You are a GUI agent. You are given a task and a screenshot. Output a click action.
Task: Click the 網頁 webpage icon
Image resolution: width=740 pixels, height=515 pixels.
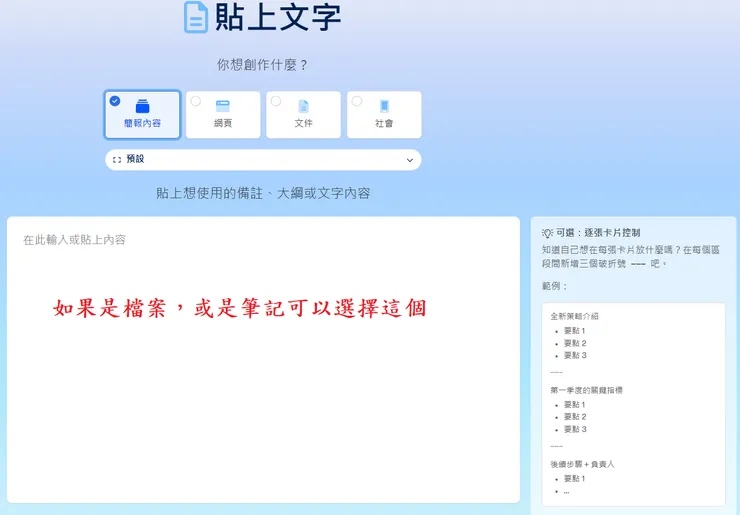tap(223, 106)
